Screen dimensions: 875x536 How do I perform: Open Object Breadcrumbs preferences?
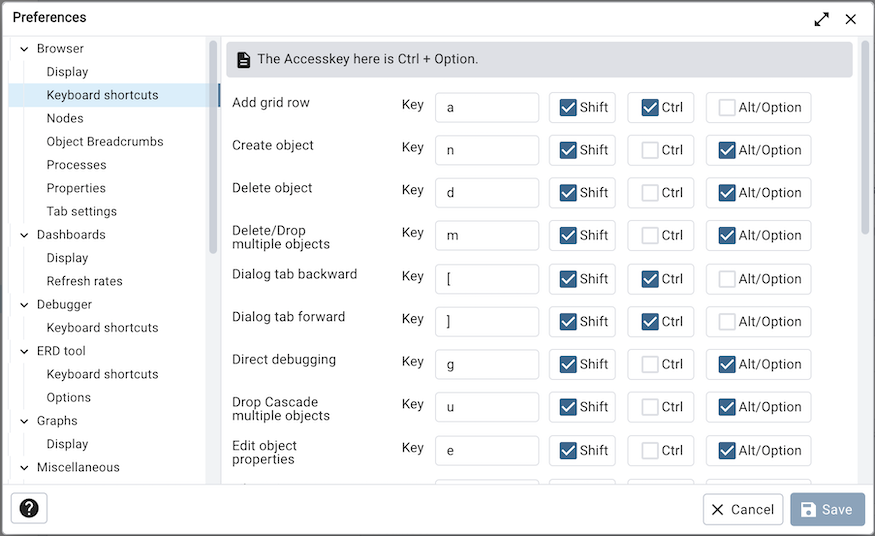105,142
